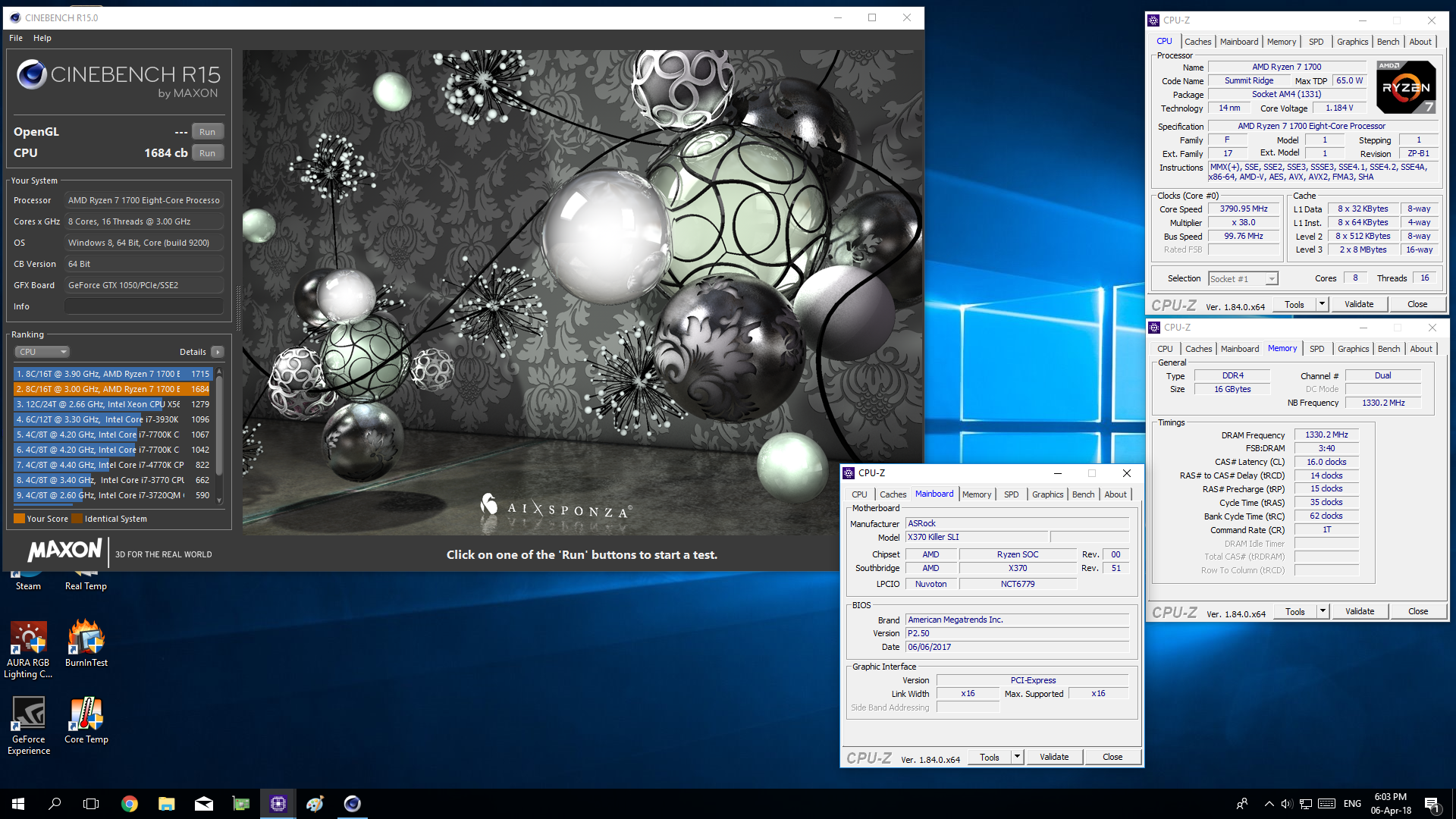Open the Paint palette icon on taskbar
Viewport: 1456px width, 819px height.
(x=315, y=804)
